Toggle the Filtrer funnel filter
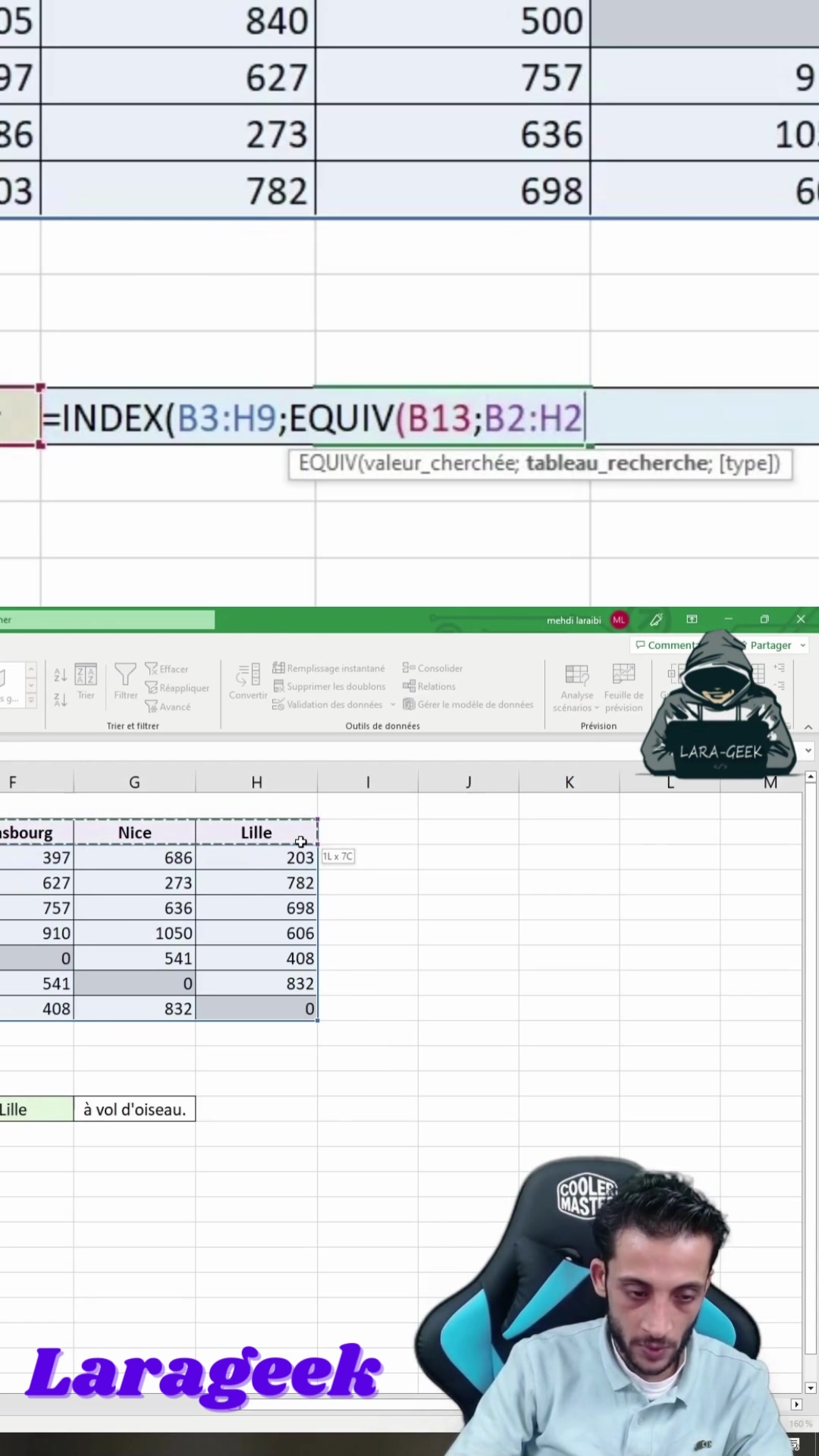This screenshot has height=1456, width=819. point(126,682)
